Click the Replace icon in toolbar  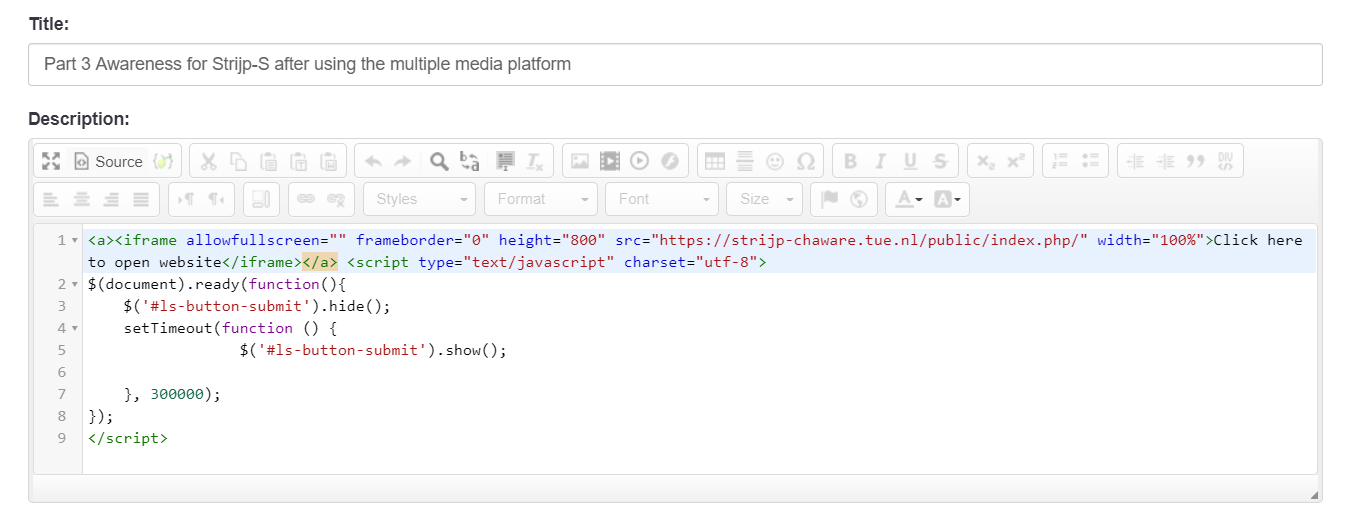[x=469, y=161]
